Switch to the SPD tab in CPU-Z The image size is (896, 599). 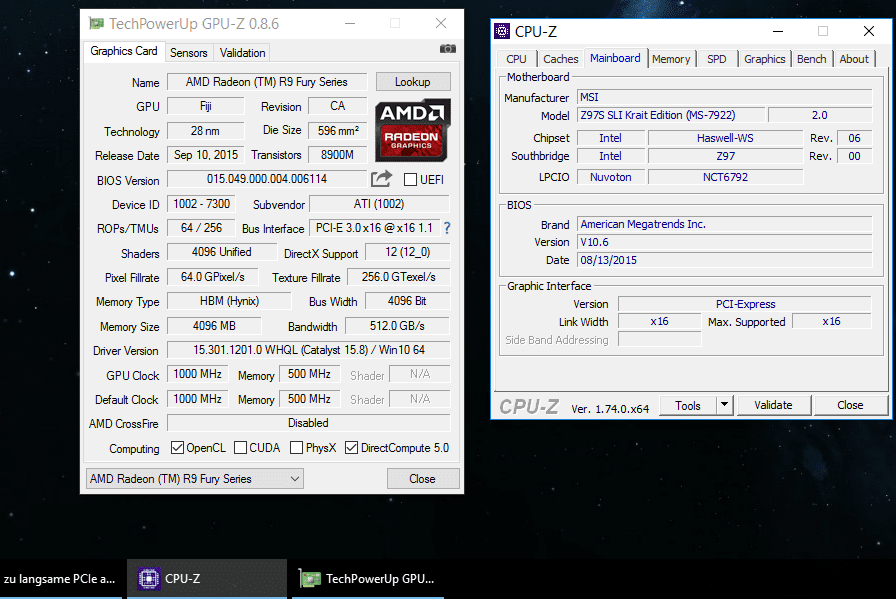(717, 59)
